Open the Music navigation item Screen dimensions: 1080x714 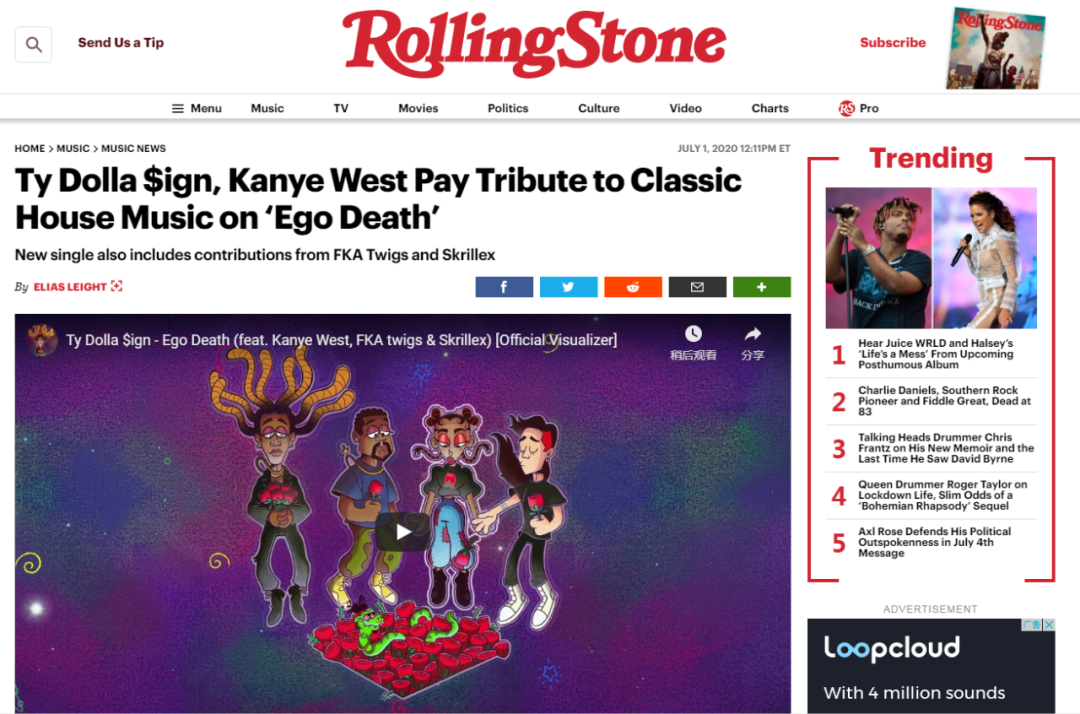point(267,108)
